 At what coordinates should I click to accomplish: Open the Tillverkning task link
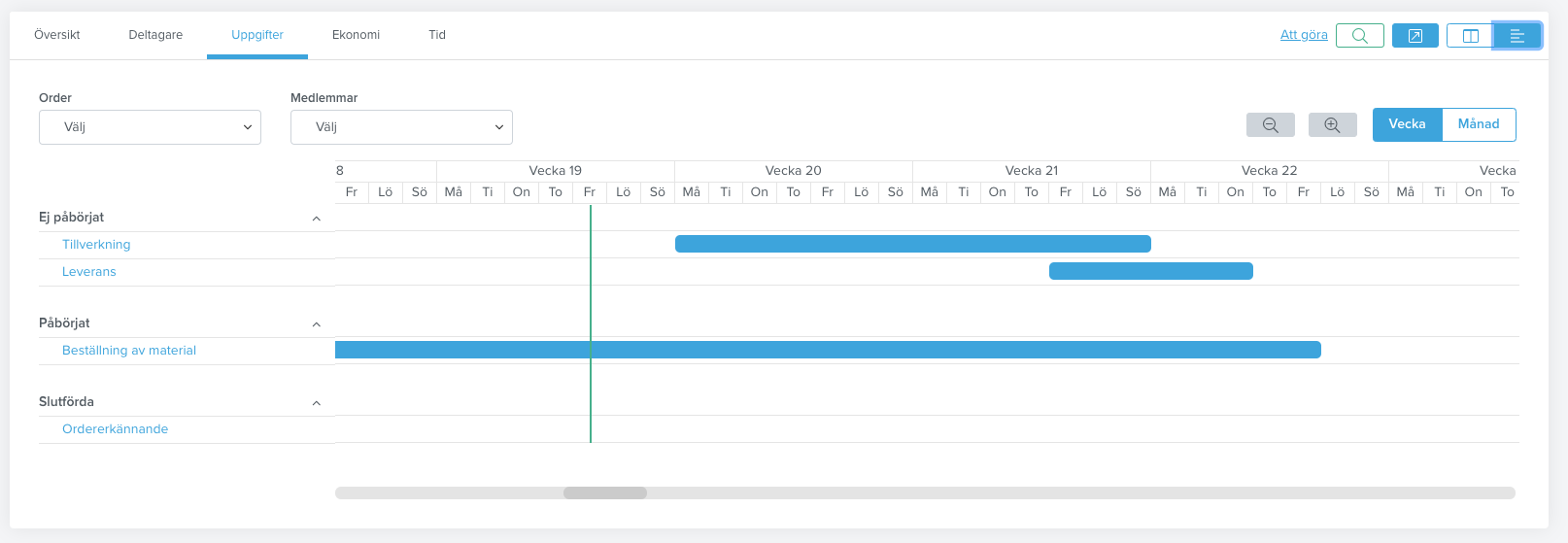[x=96, y=245]
